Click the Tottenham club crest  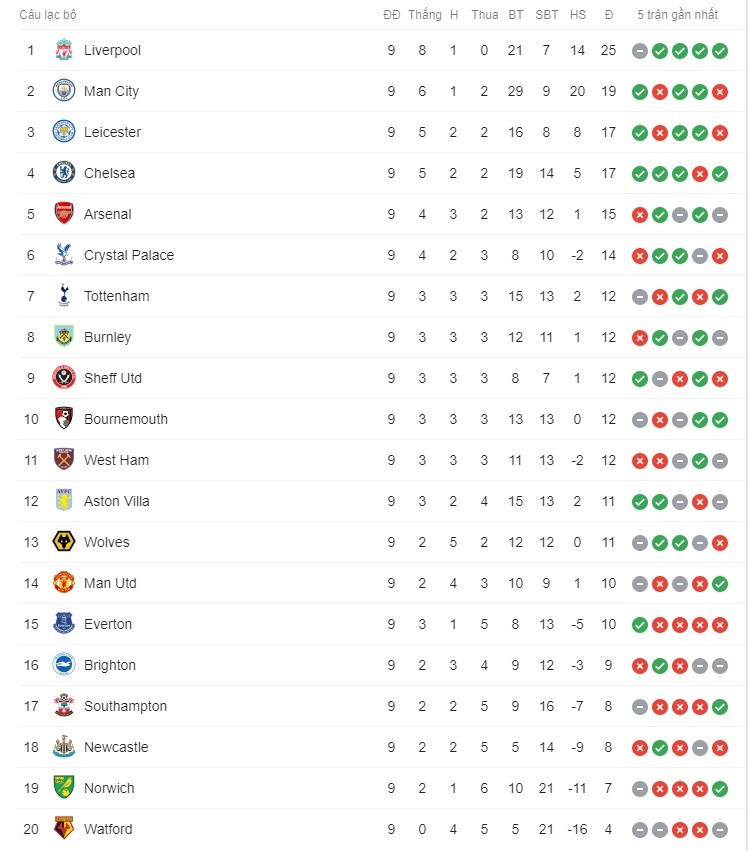[64, 296]
